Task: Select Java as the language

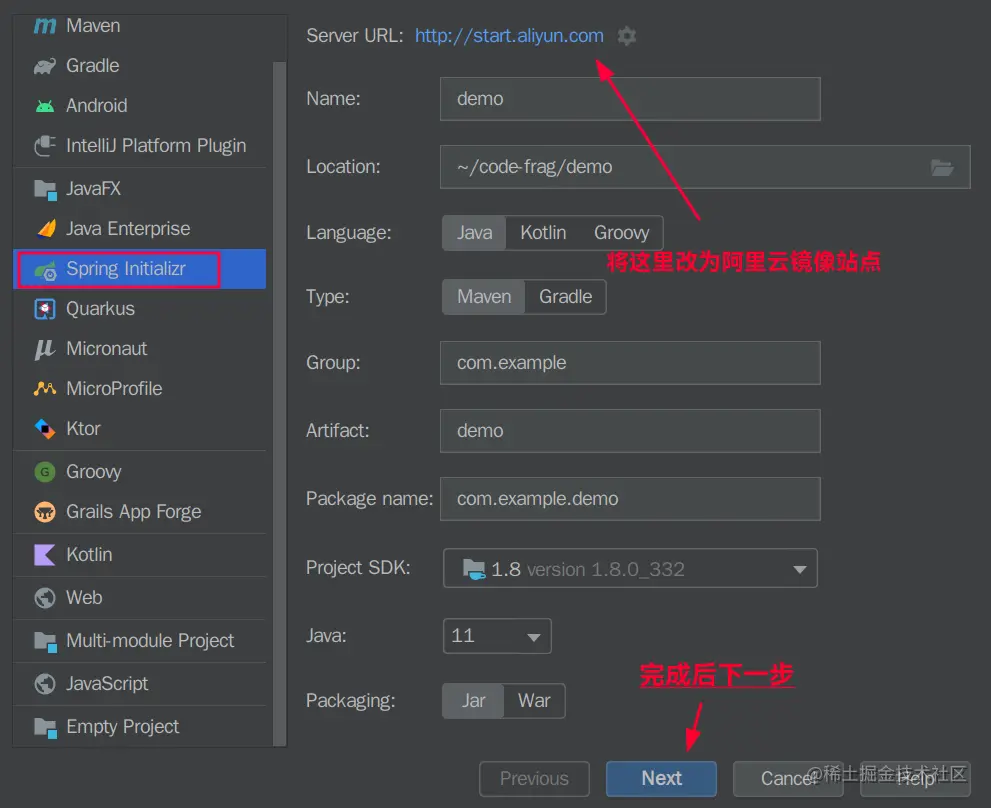Action: coord(475,233)
